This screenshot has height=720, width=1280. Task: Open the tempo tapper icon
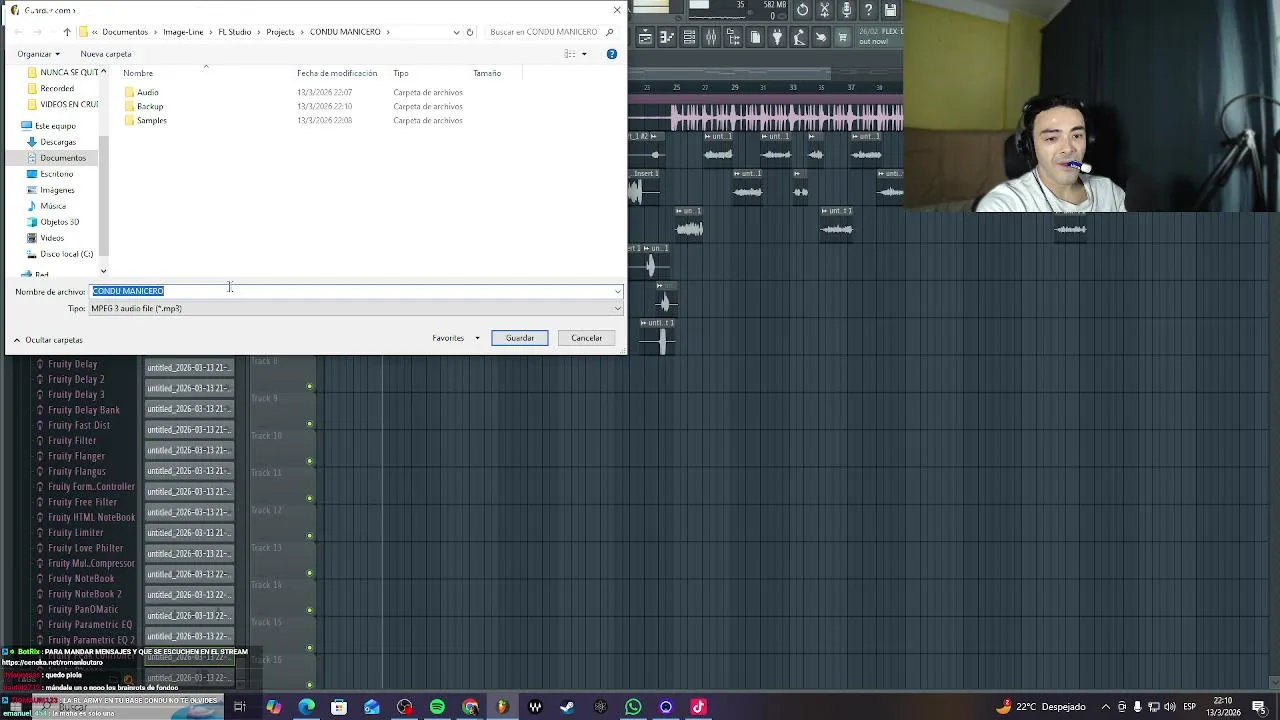[799, 37]
